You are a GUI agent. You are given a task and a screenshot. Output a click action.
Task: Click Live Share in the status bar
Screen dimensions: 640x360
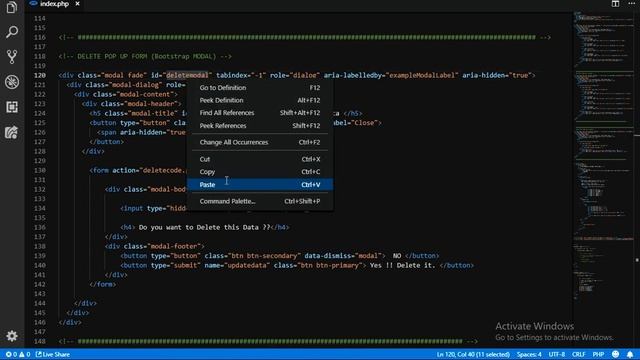tap(53, 354)
